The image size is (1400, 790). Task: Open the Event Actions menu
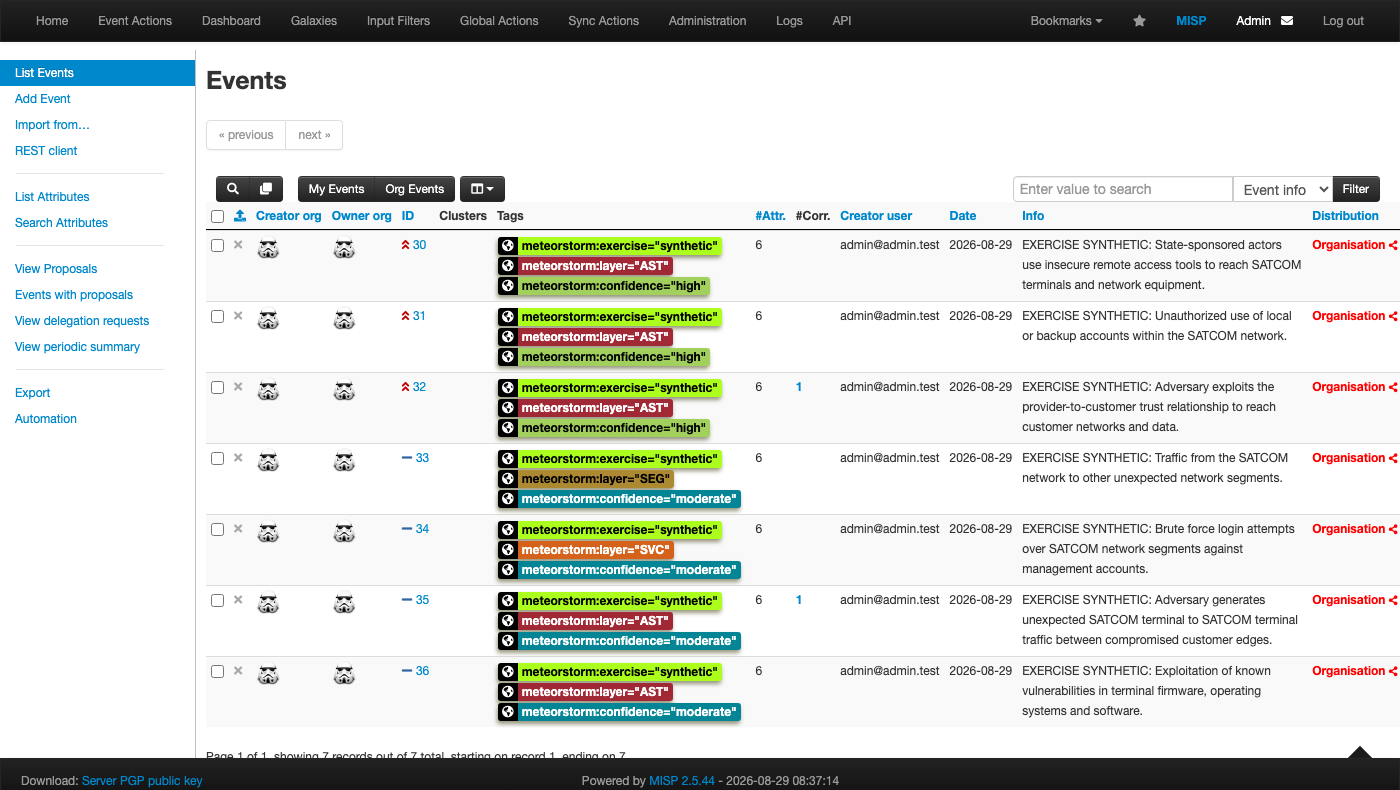(x=135, y=21)
